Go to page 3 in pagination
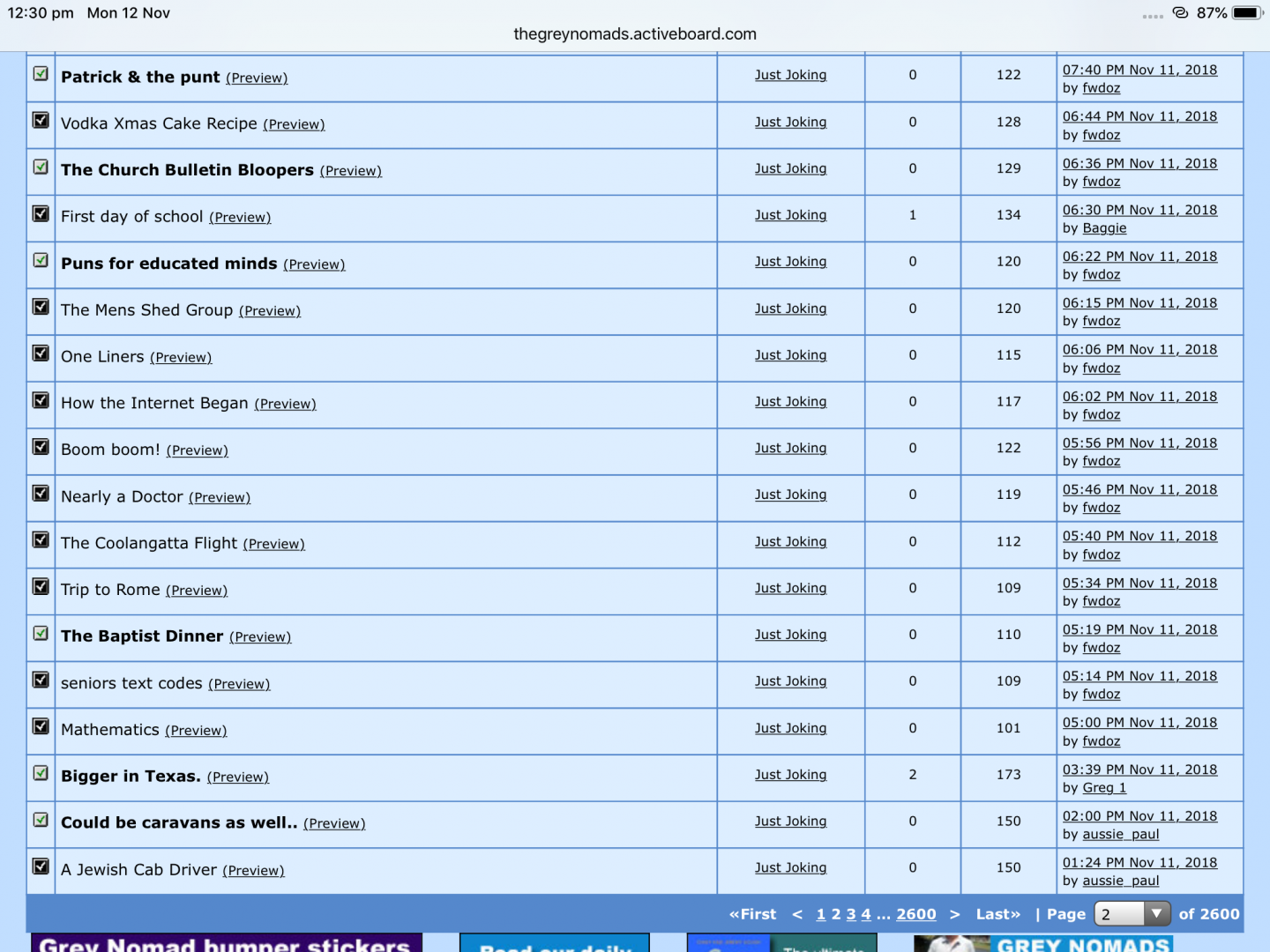The height and width of the screenshot is (952, 1270). [x=851, y=914]
